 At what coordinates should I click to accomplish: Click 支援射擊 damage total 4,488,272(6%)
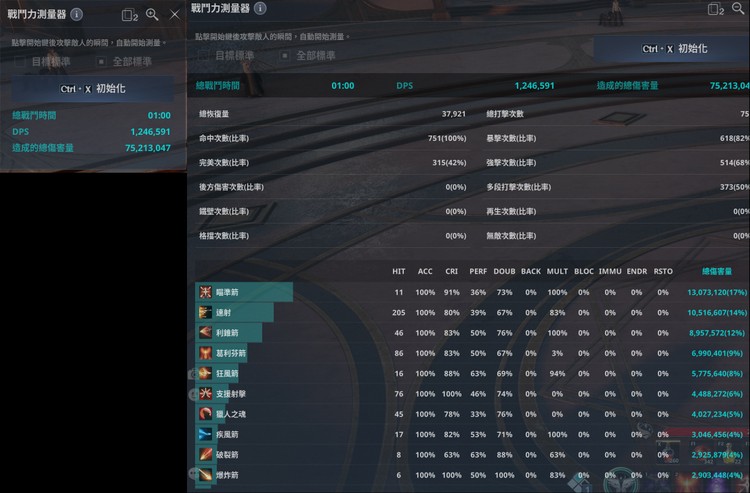click(x=717, y=394)
